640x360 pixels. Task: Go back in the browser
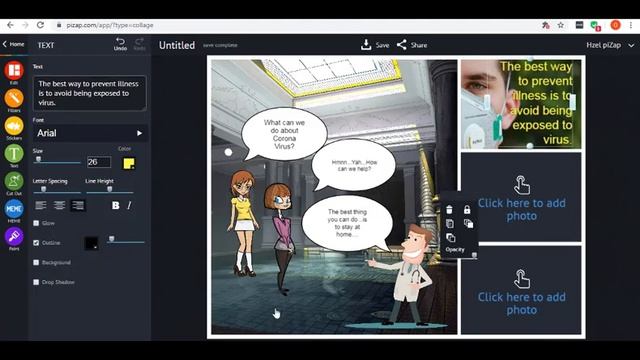[x=10, y=25]
